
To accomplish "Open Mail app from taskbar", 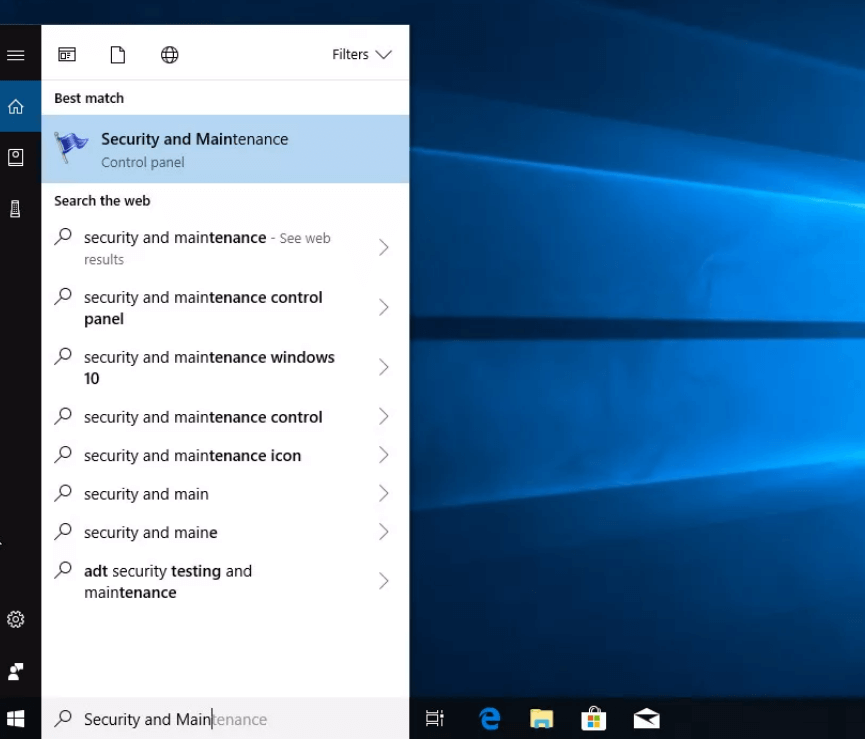I will pyautogui.click(x=647, y=719).
